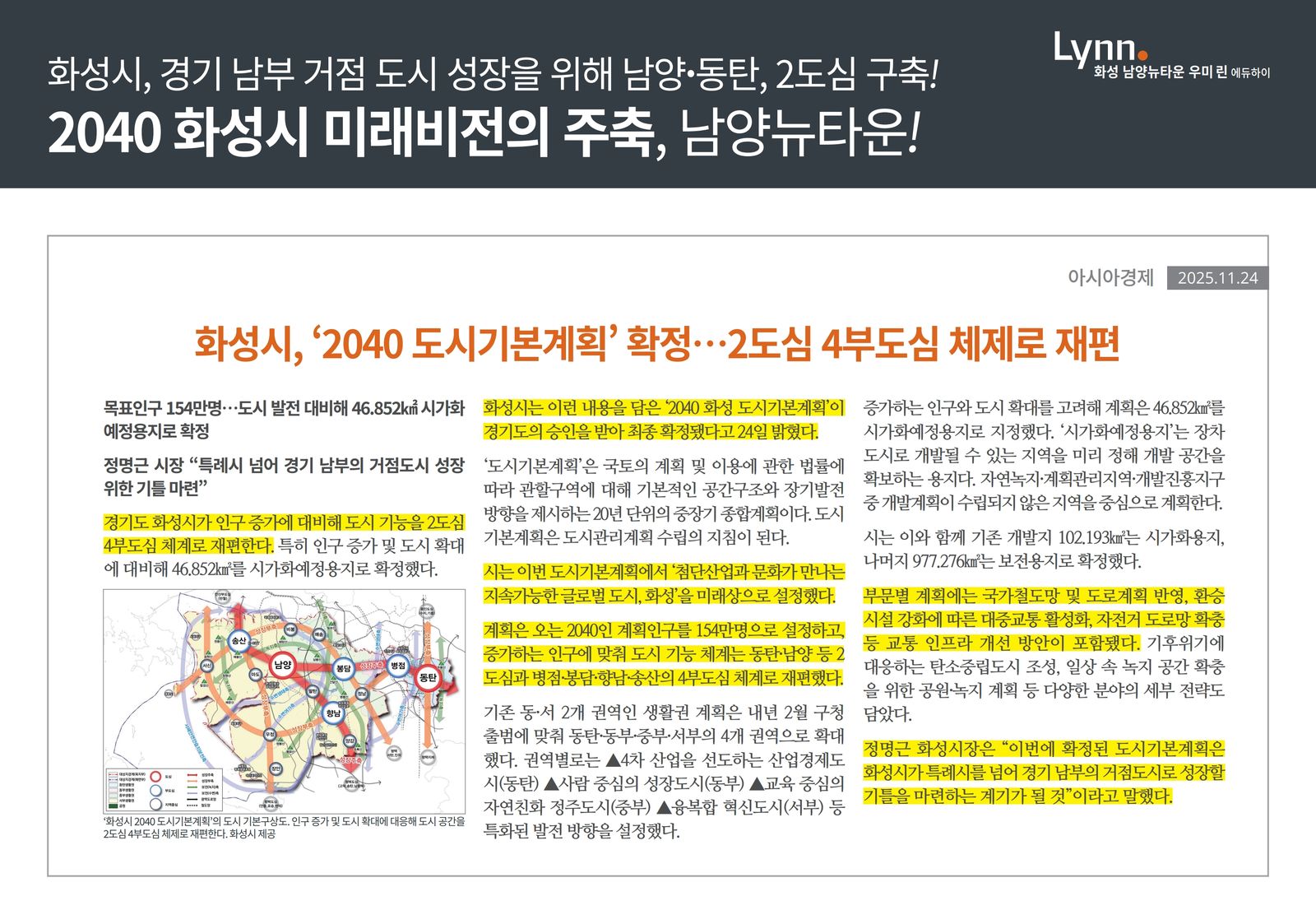
Task: Click the map caption text below the image
Action: 284,827
